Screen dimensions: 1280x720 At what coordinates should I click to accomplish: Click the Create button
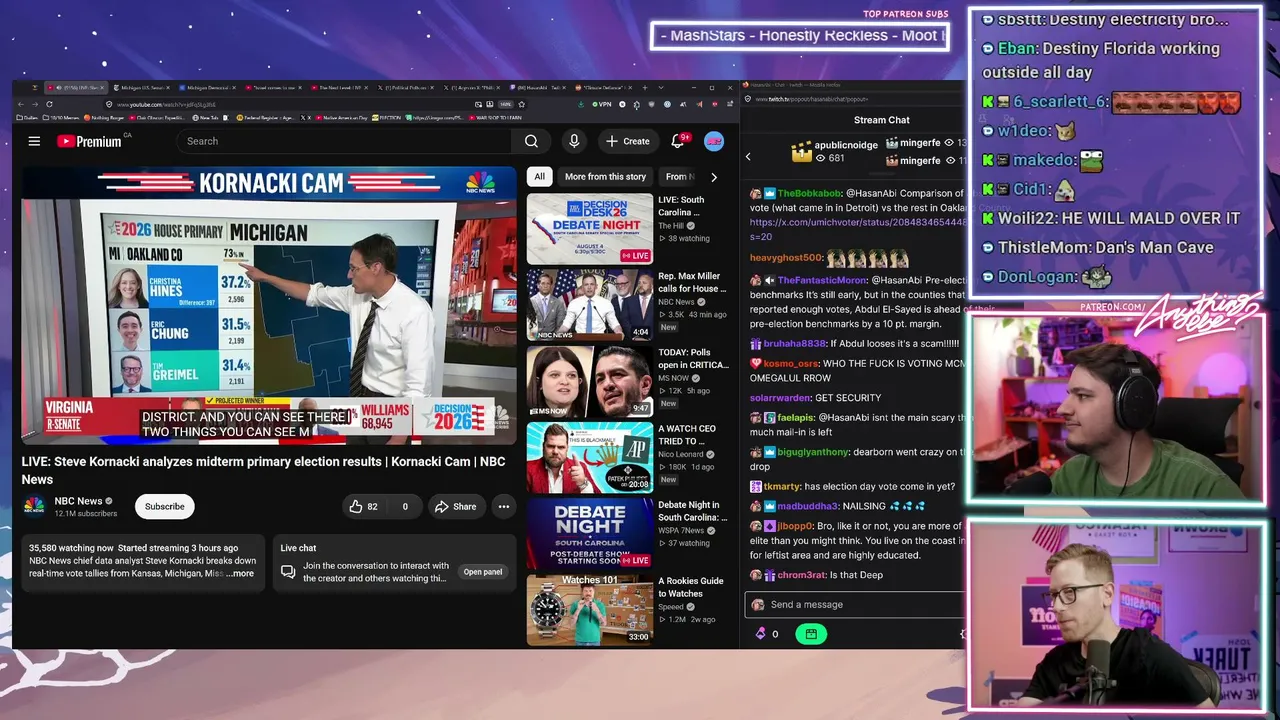[627, 141]
